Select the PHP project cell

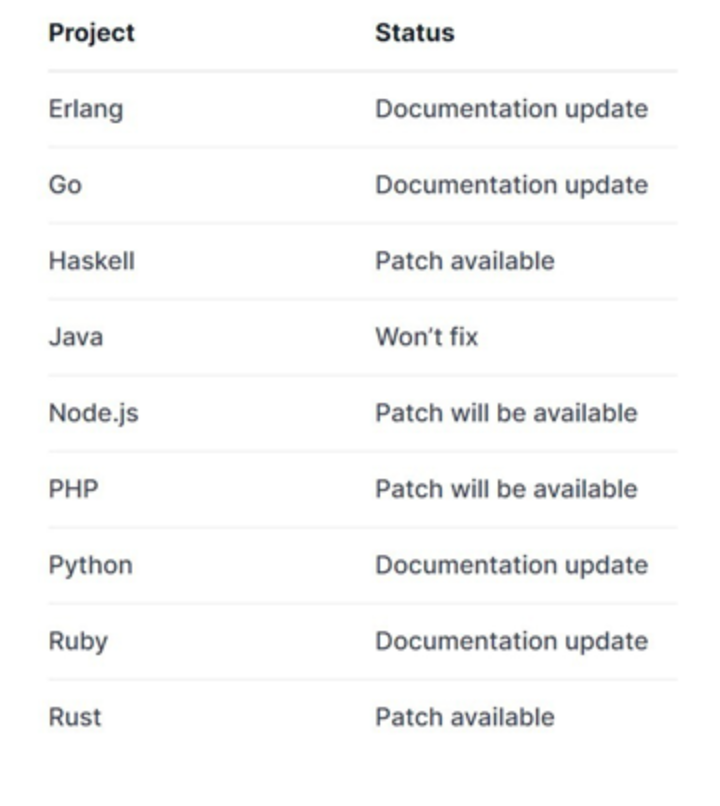(x=73, y=489)
